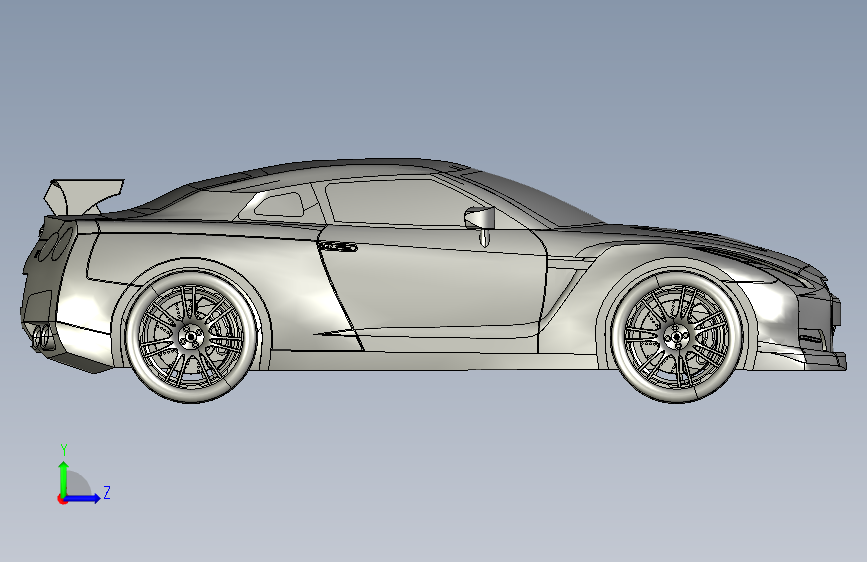867x562 pixels.
Task: Select the round taillights at the rear
Action: coord(55,244)
